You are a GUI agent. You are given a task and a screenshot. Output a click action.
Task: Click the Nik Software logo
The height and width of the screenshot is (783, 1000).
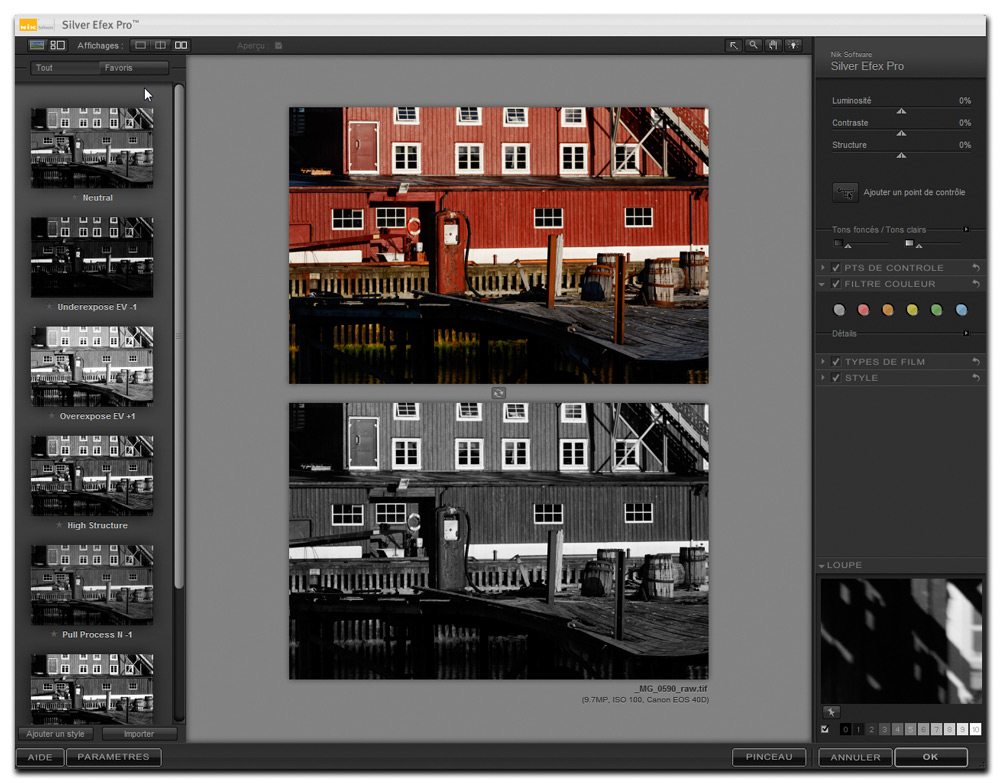tap(36, 26)
